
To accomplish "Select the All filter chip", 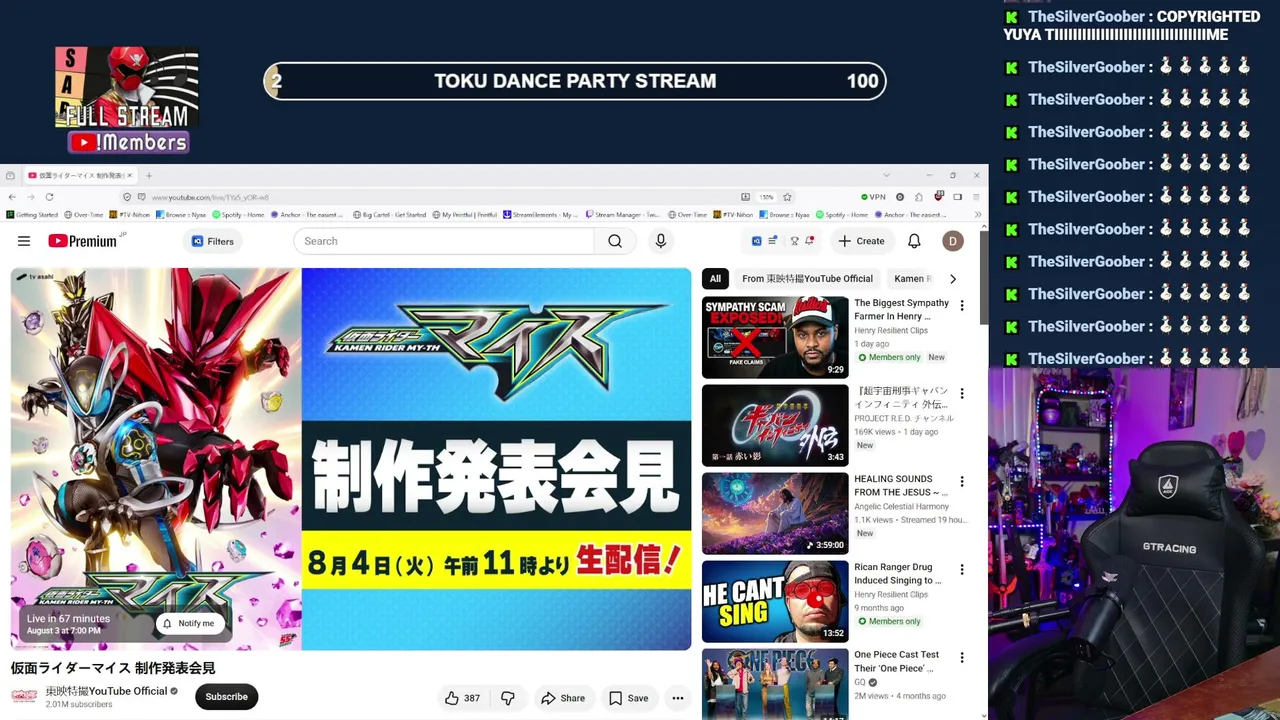I will click(715, 279).
